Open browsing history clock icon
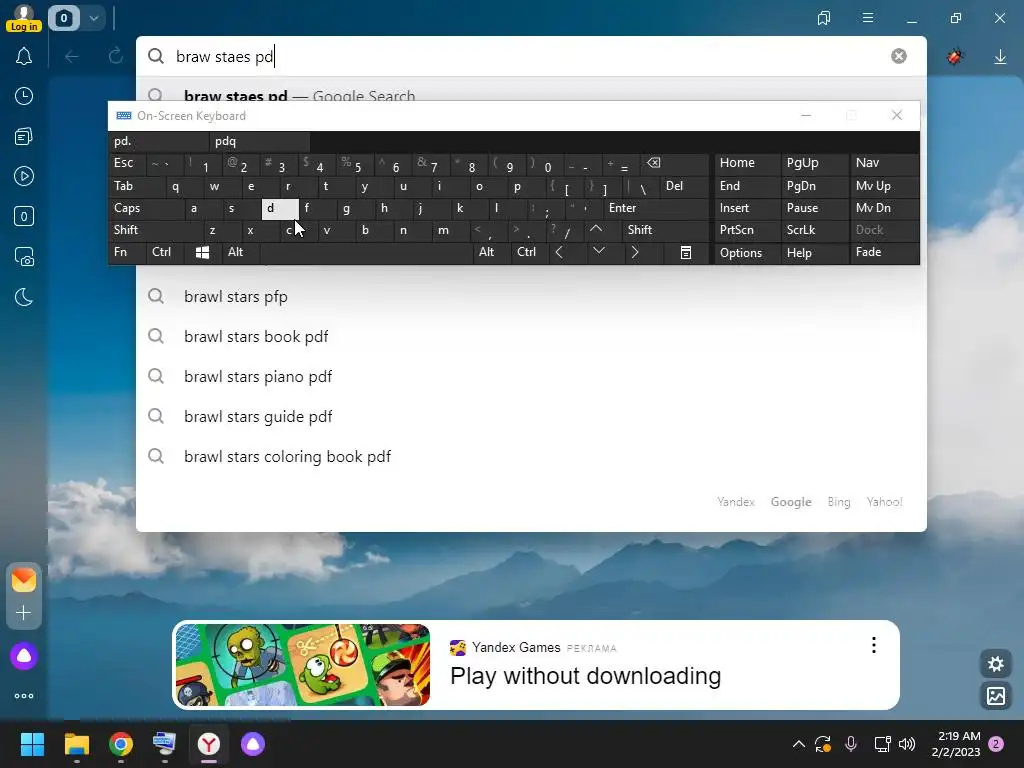 point(24,97)
